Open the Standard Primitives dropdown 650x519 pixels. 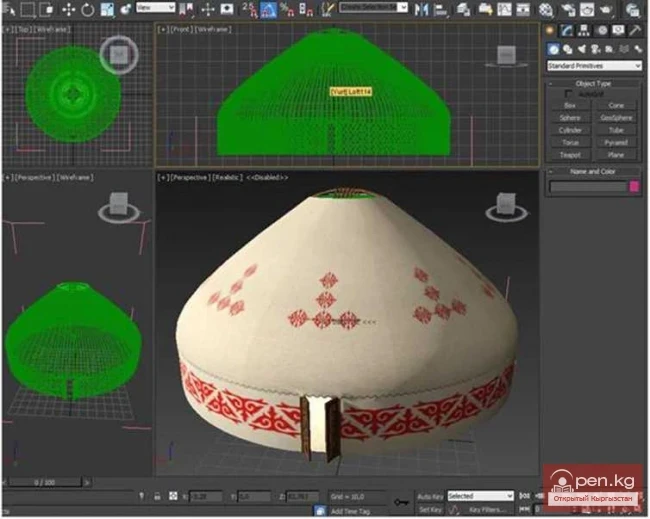coord(594,66)
